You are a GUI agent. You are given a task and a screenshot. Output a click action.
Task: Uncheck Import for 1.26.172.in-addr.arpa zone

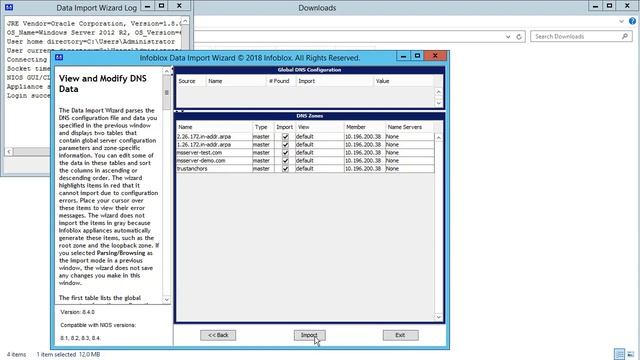(x=285, y=144)
